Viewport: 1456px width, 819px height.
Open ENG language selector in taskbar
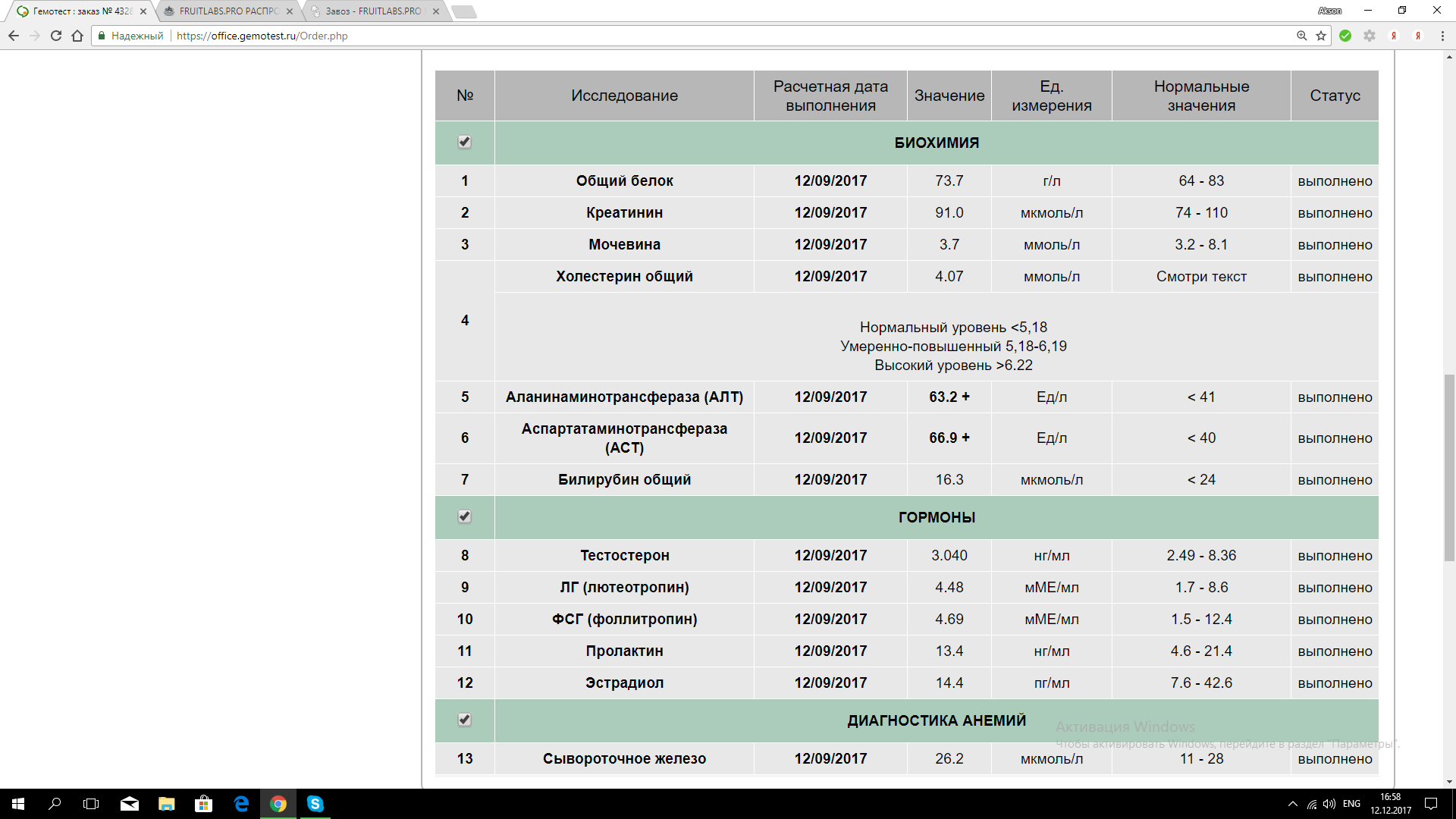[1351, 804]
